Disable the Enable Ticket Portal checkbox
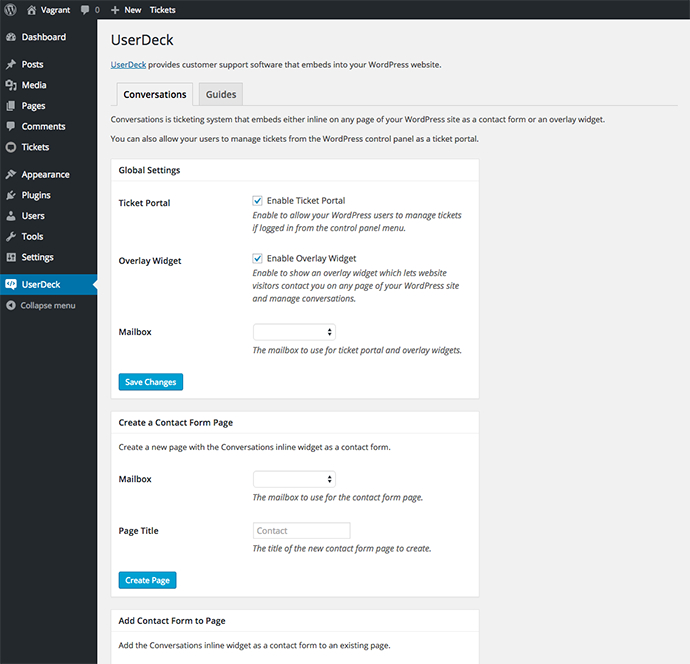The width and height of the screenshot is (690, 664). [x=258, y=201]
